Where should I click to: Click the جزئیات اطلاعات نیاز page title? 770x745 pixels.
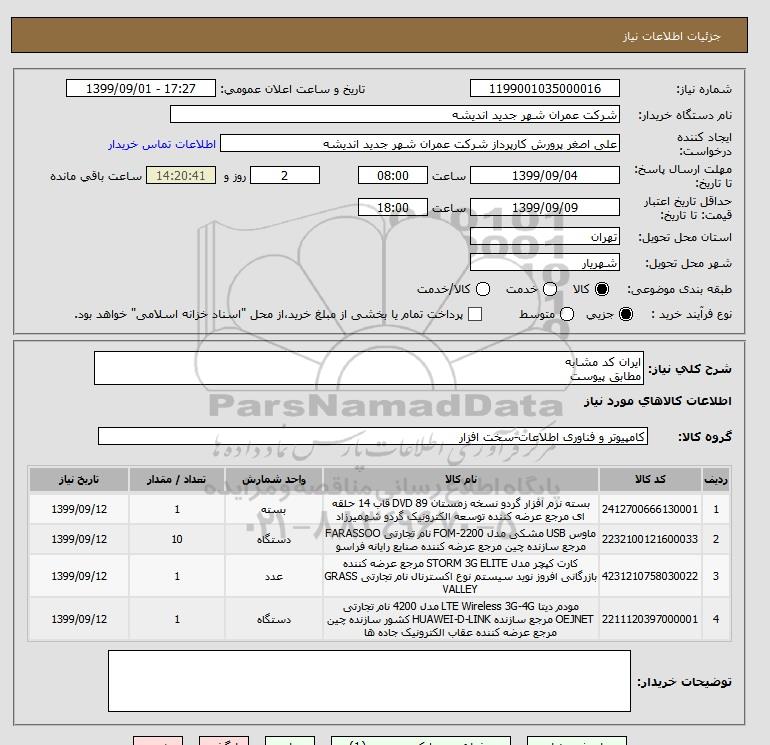pyautogui.click(x=671, y=36)
